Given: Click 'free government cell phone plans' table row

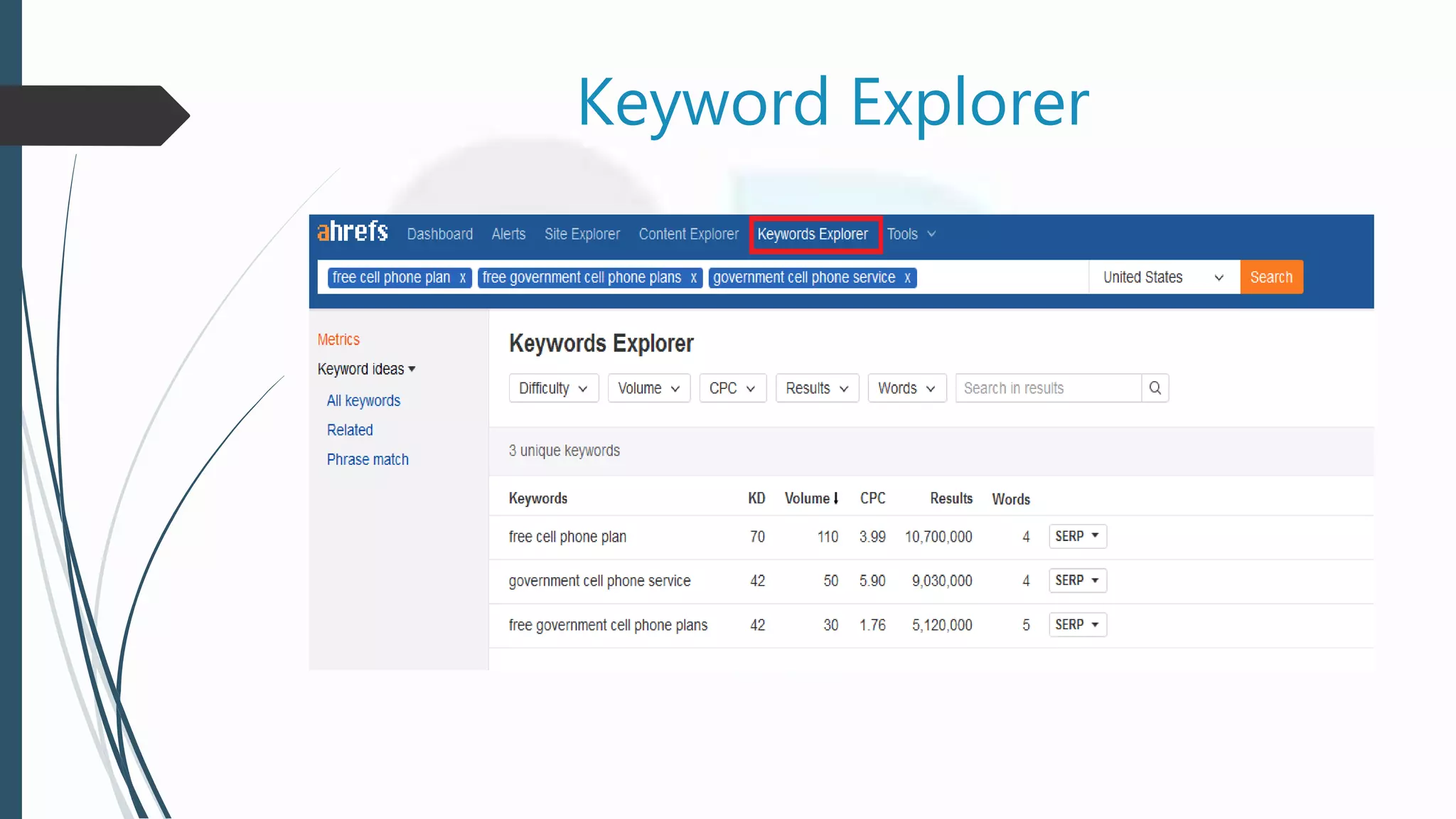Looking at the screenshot, I should click(931, 626).
